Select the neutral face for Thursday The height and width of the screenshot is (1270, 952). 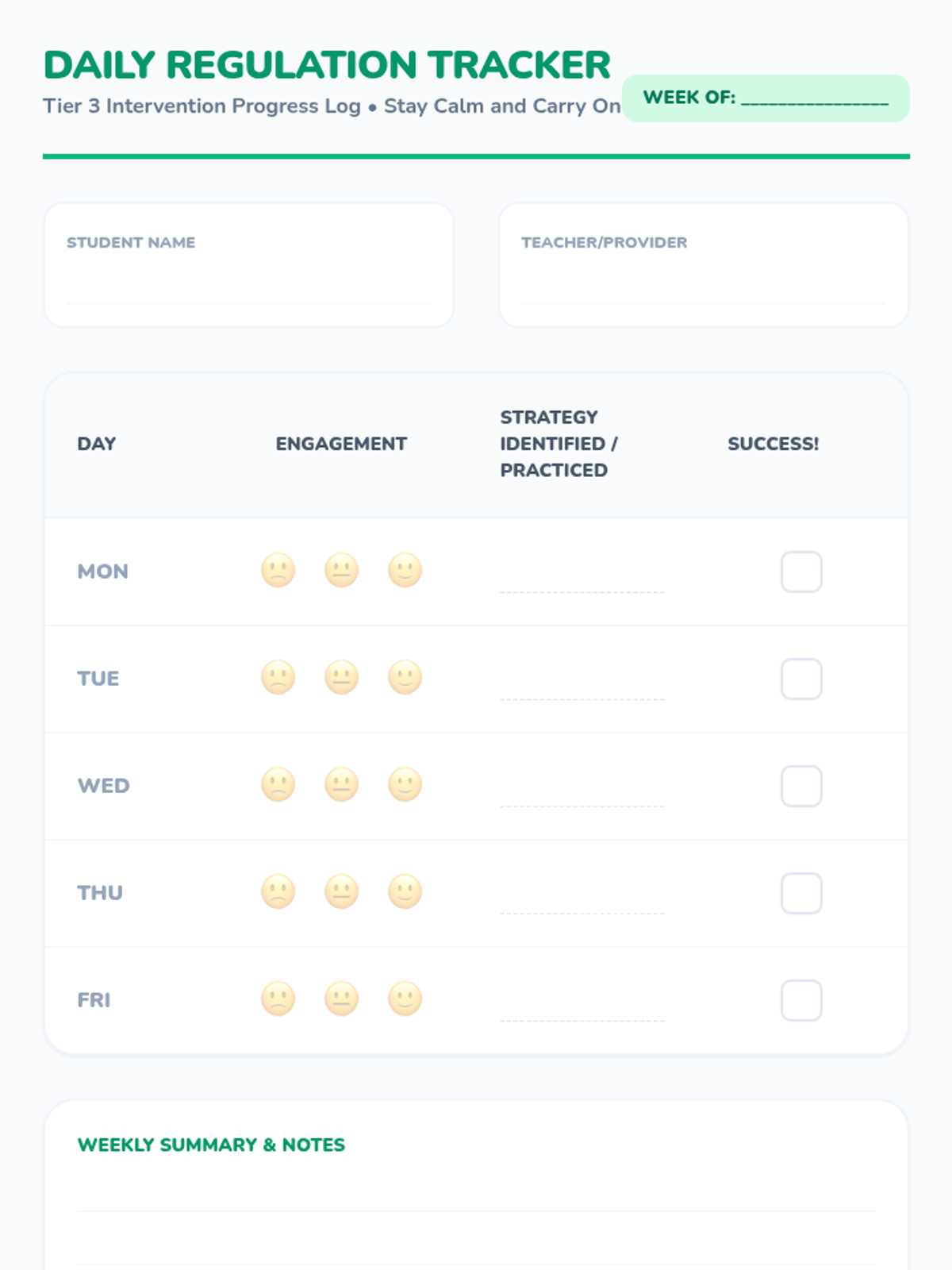(x=341, y=891)
